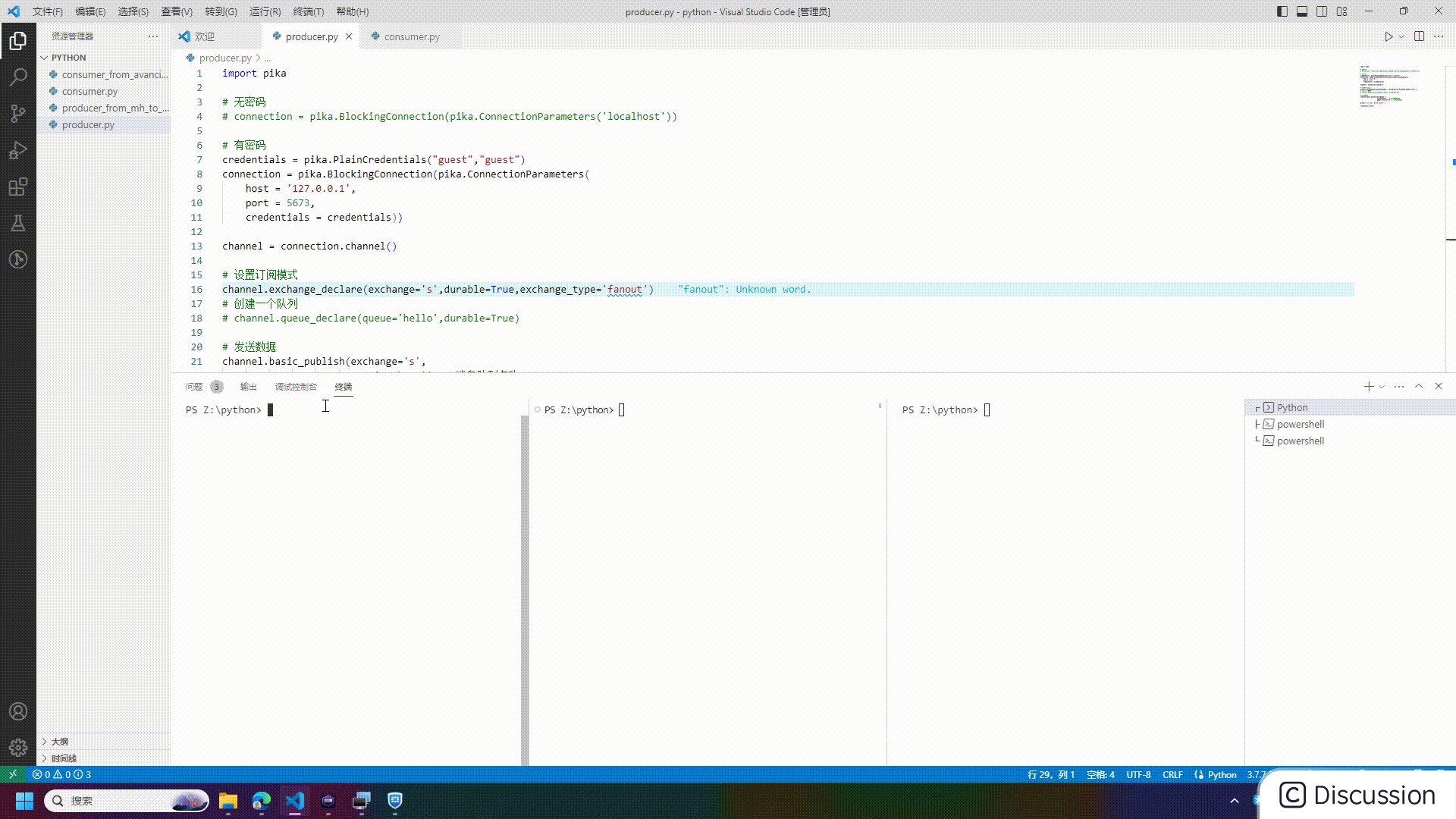The height and width of the screenshot is (819, 1456).
Task: Open consumer.py in the explorer
Action: (x=89, y=91)
